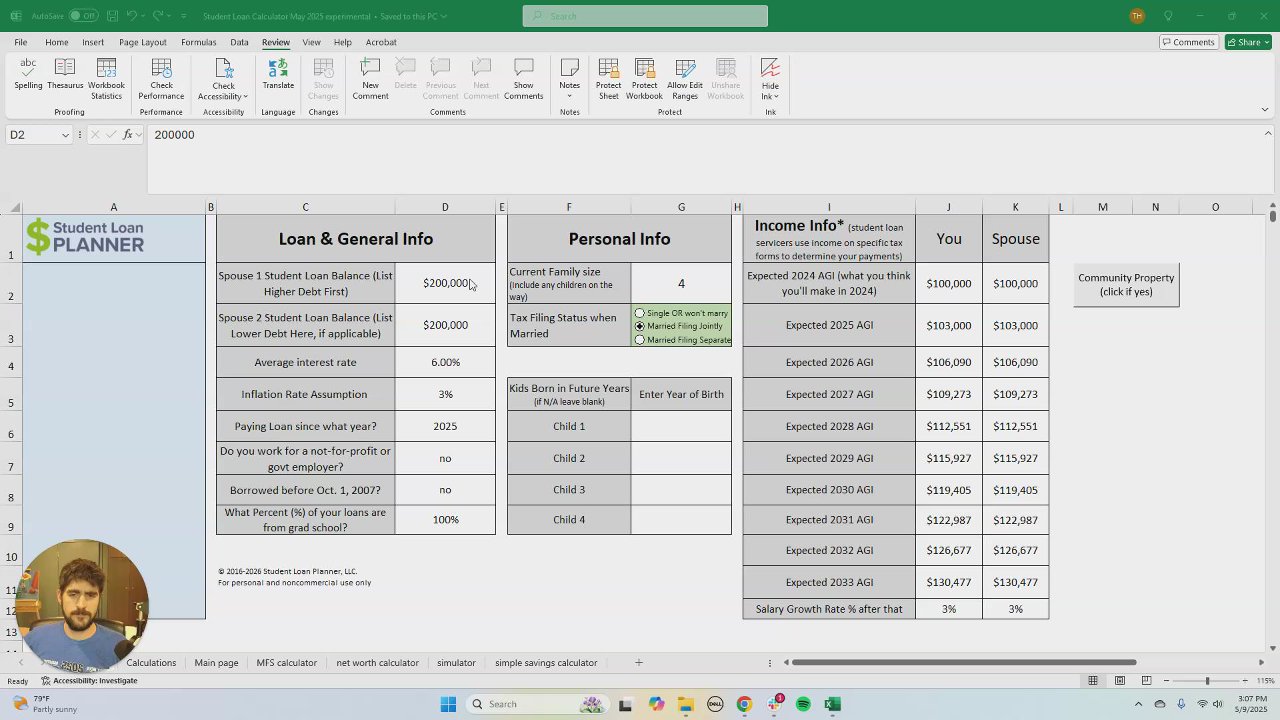Image resolution: width=1280 pixels, height=720 pixels.
Task: Open the Translate tool
Action: coord(278,76)
